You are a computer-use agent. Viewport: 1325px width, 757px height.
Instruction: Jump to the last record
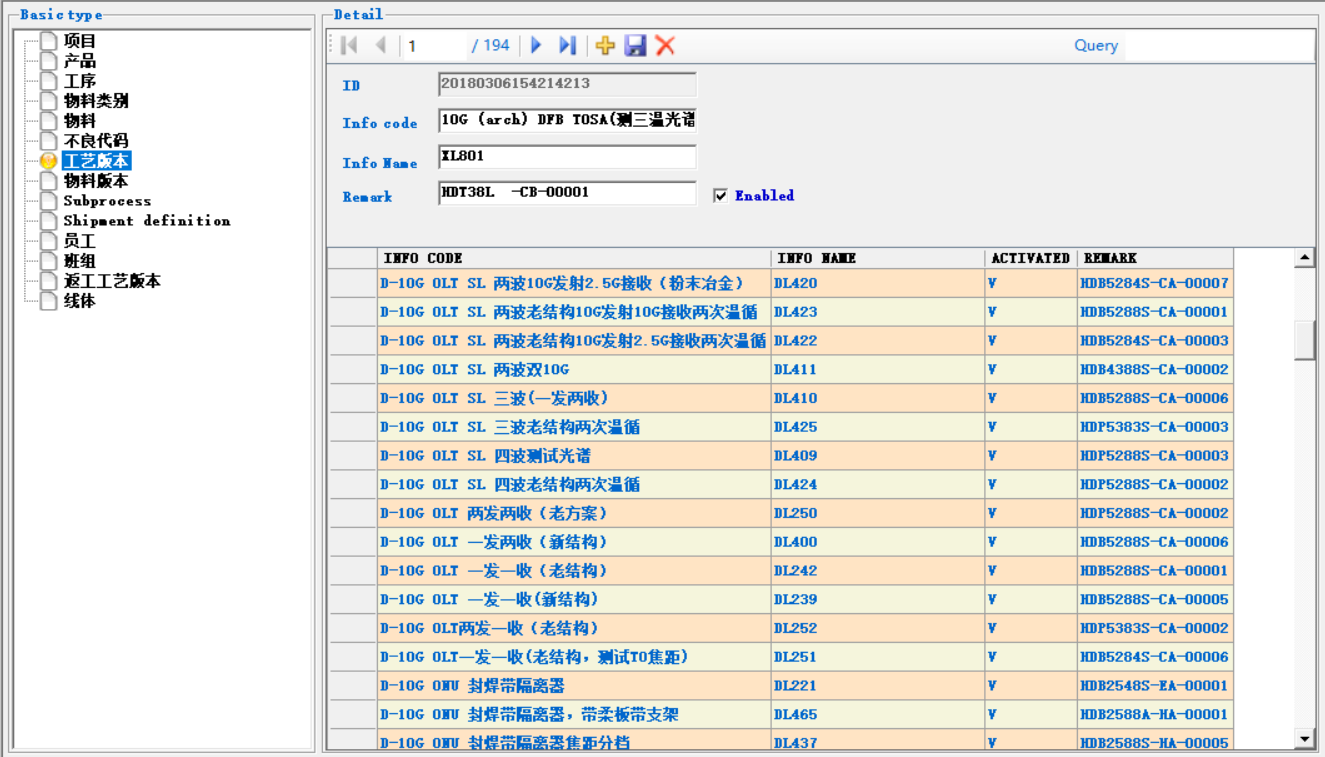[x=567, y=45]
